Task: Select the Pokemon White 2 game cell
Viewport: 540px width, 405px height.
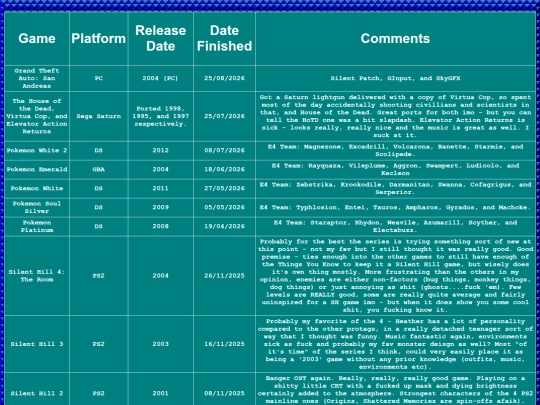Action: click(x=37, y=150)
